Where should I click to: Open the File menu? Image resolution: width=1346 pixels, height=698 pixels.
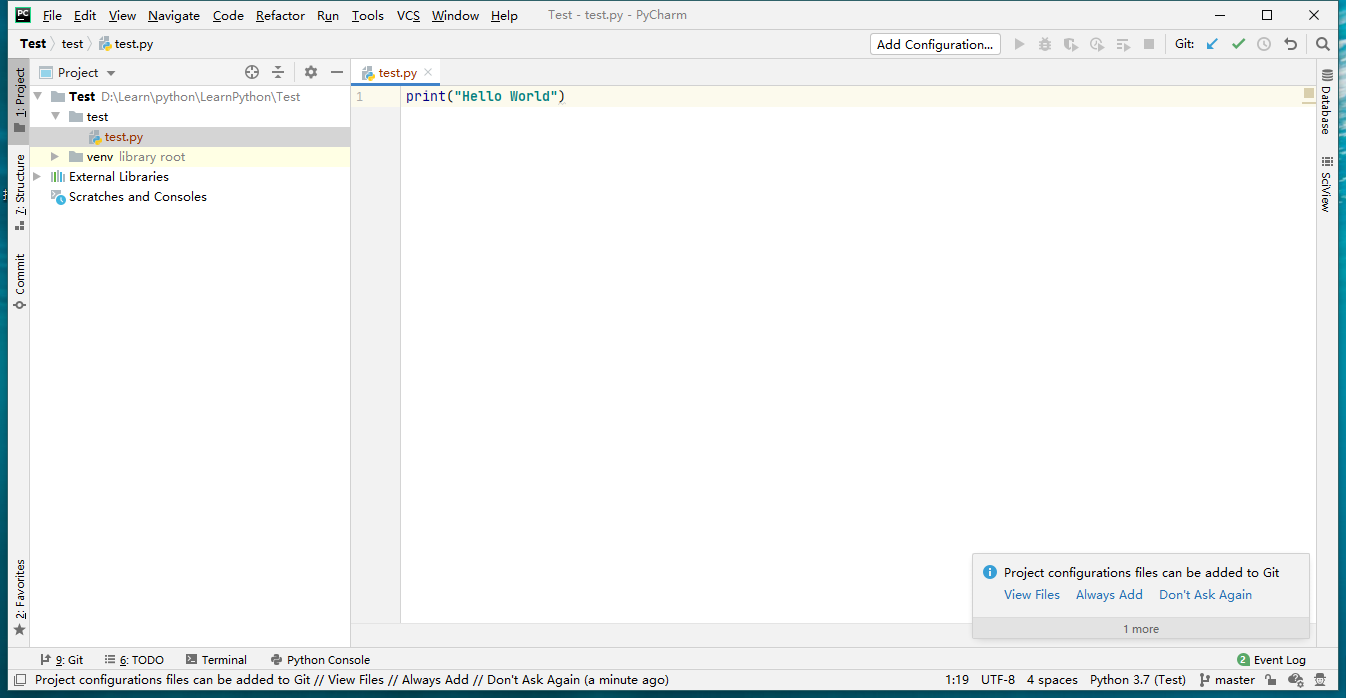click(52, 16)
